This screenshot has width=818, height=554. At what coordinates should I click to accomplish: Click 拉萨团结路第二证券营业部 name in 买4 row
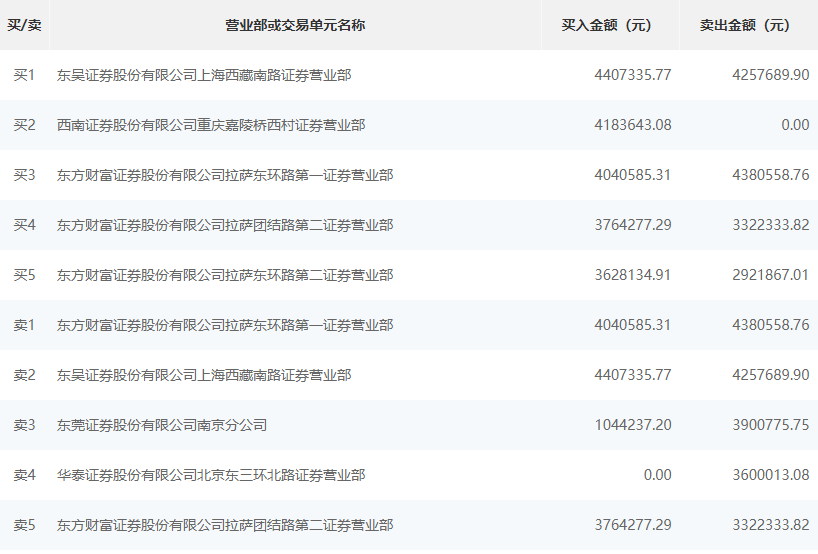pos(225,225)
